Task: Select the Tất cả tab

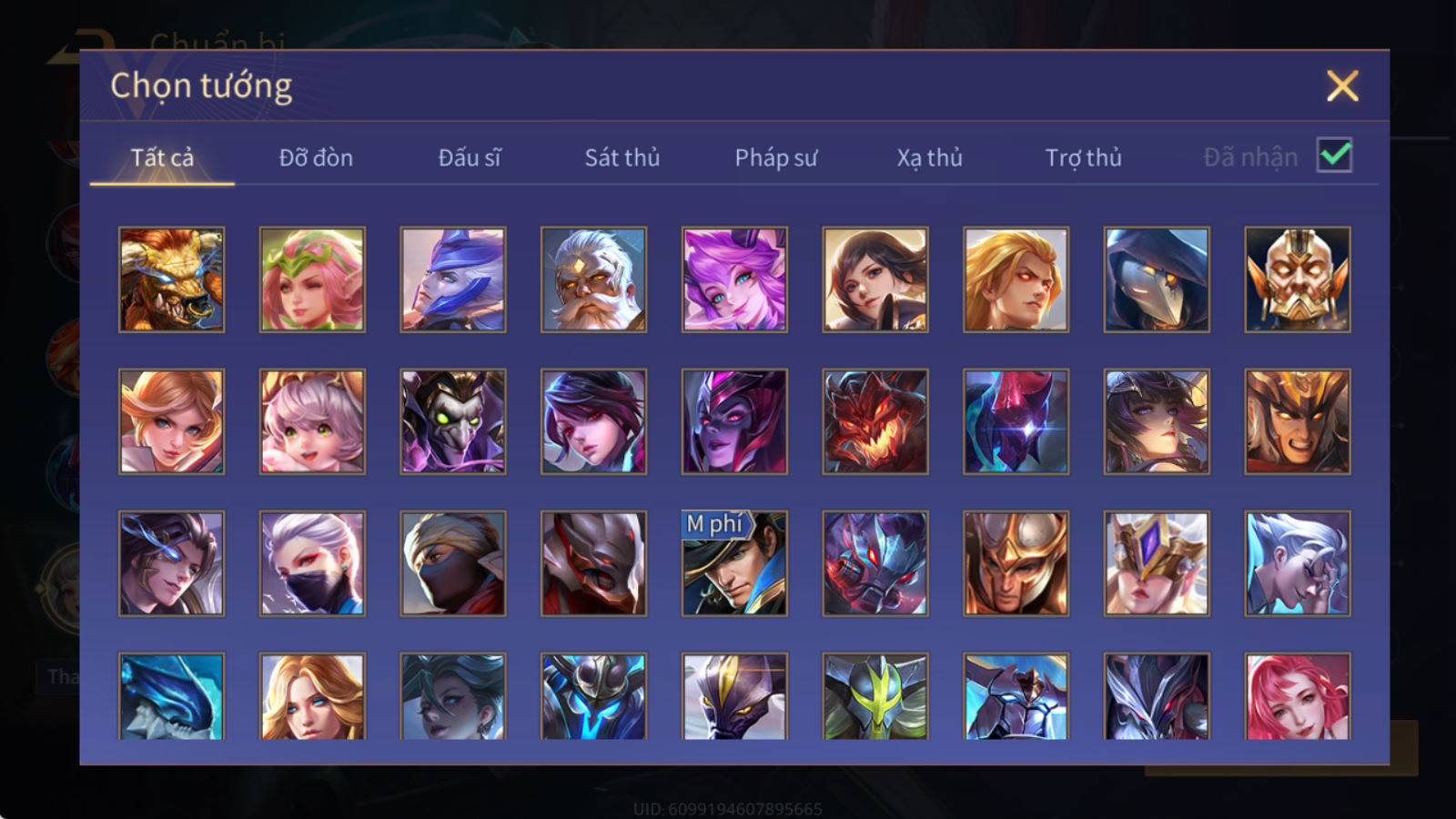Action: pyautogui.click(x=162, y=157)
